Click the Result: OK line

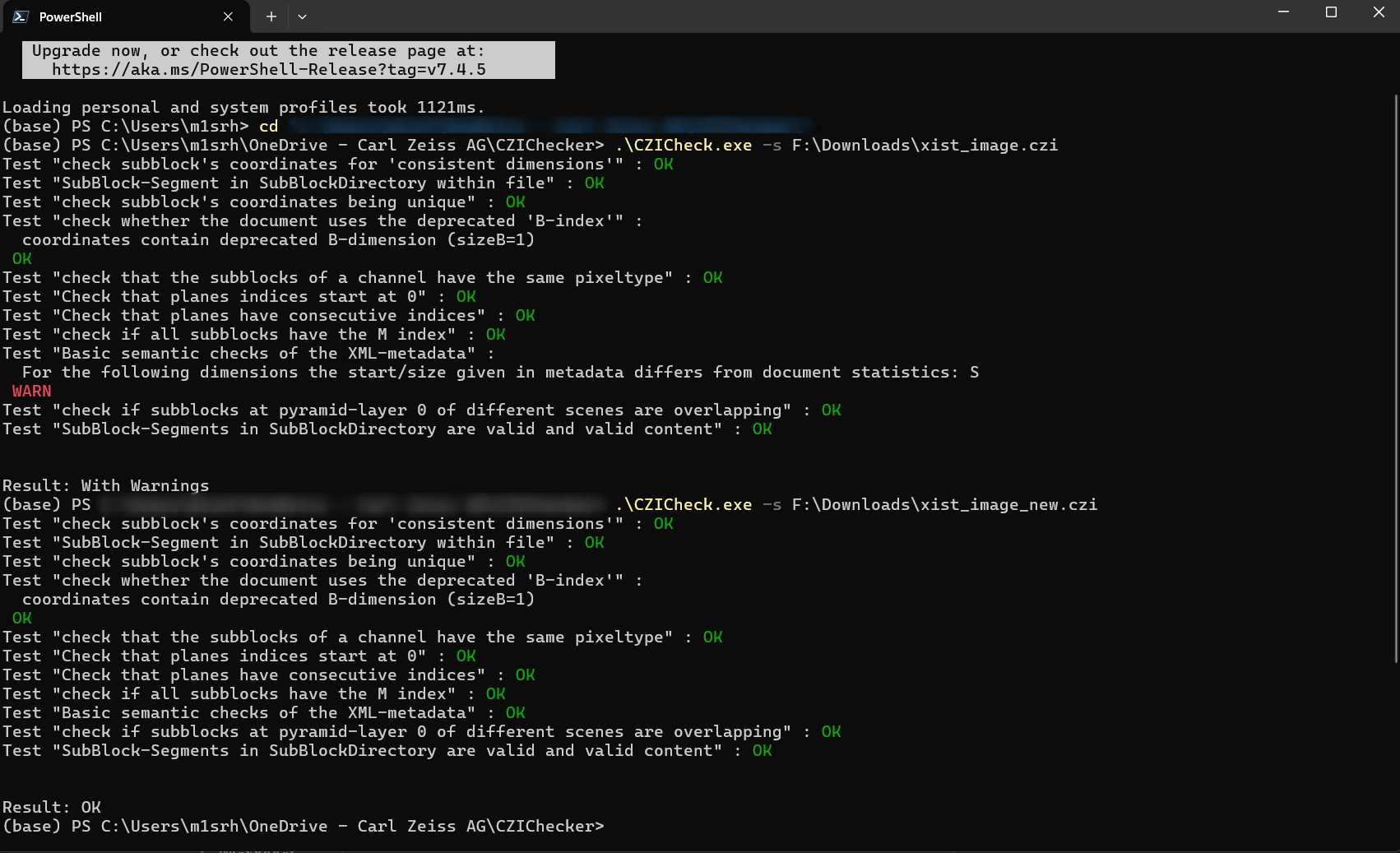pyautogui.click(x=52, y=807)
